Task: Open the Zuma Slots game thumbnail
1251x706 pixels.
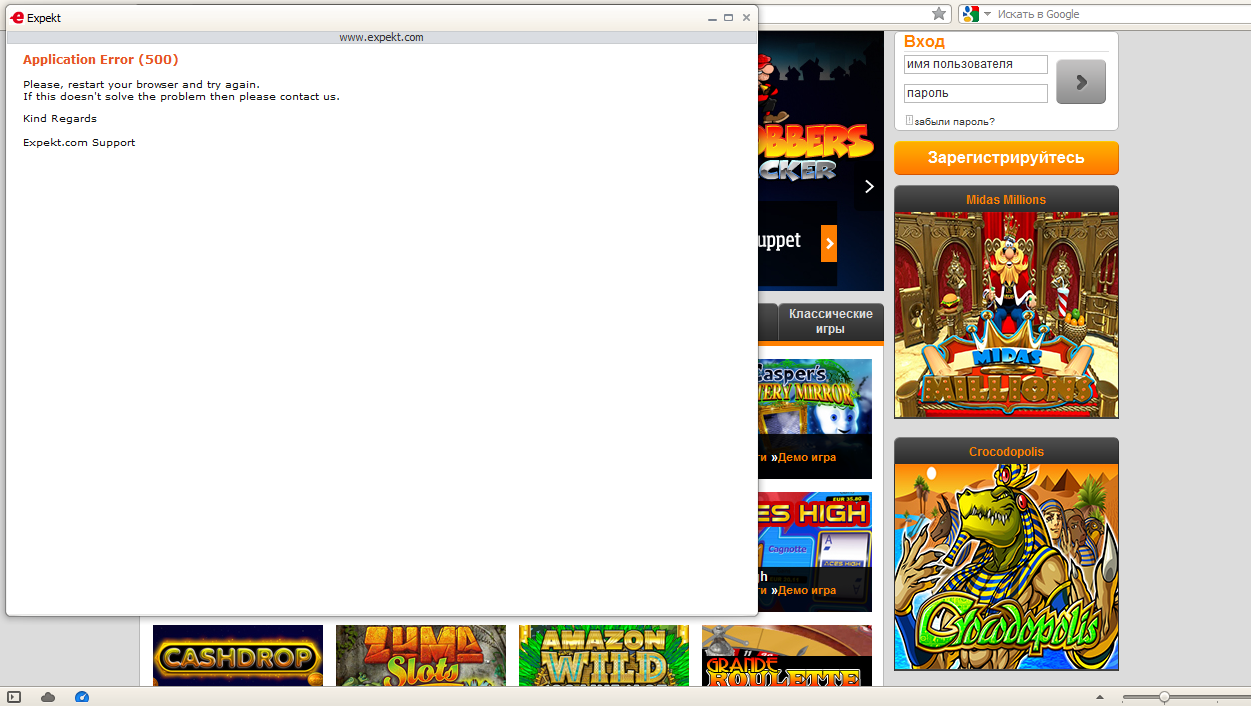Action: click(x=421, y=656)
